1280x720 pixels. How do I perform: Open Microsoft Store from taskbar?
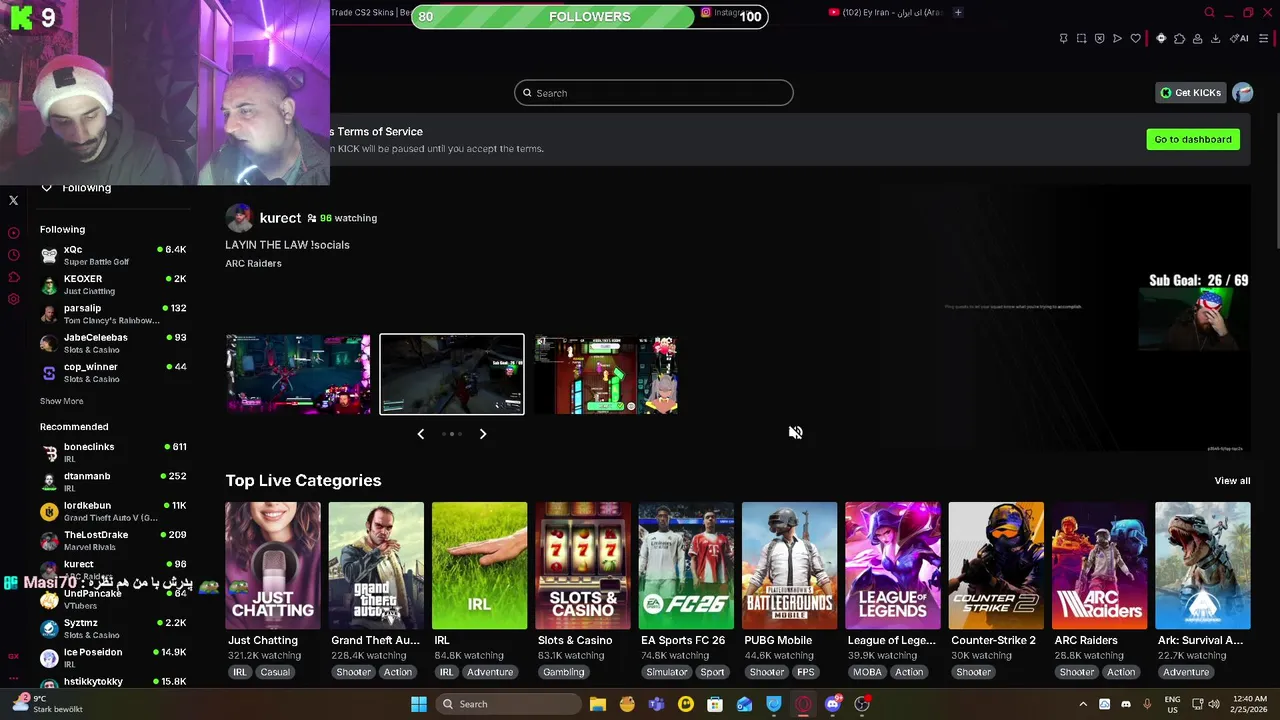(x=715, y=704)
